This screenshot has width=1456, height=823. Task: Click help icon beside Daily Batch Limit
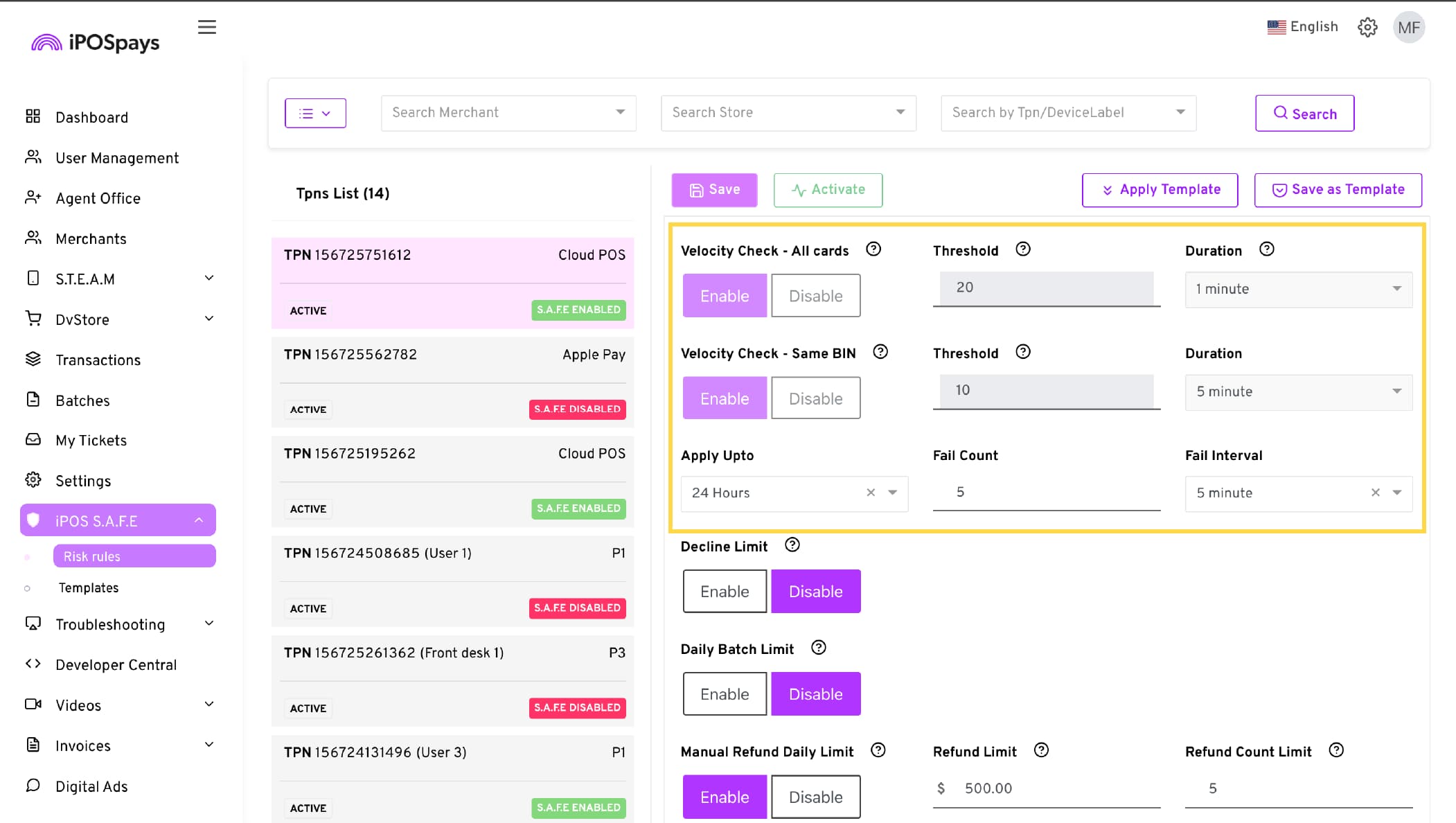[819, 648]
